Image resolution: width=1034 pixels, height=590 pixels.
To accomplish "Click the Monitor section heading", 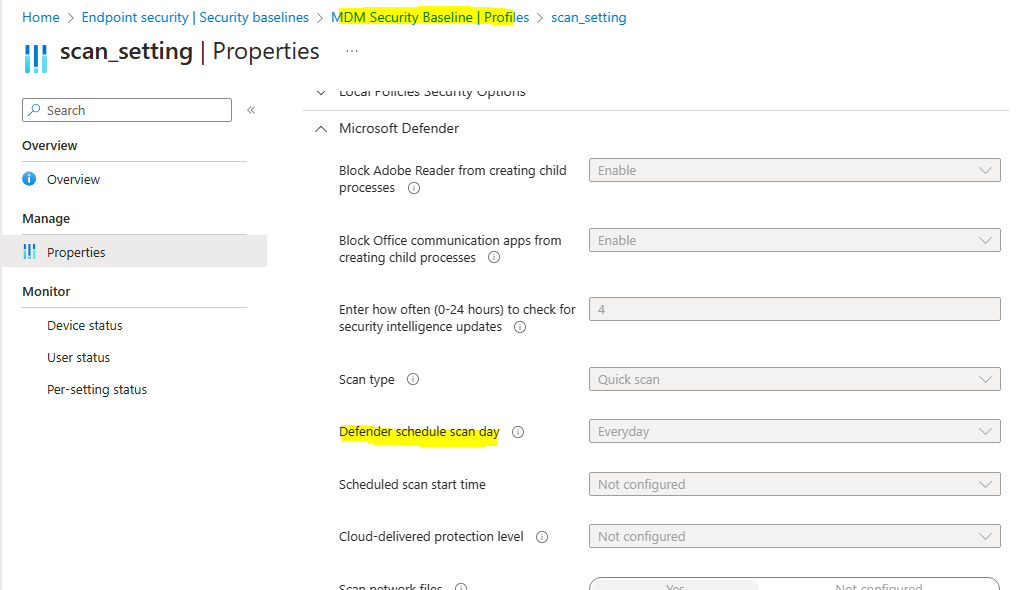I will point(46,291).
